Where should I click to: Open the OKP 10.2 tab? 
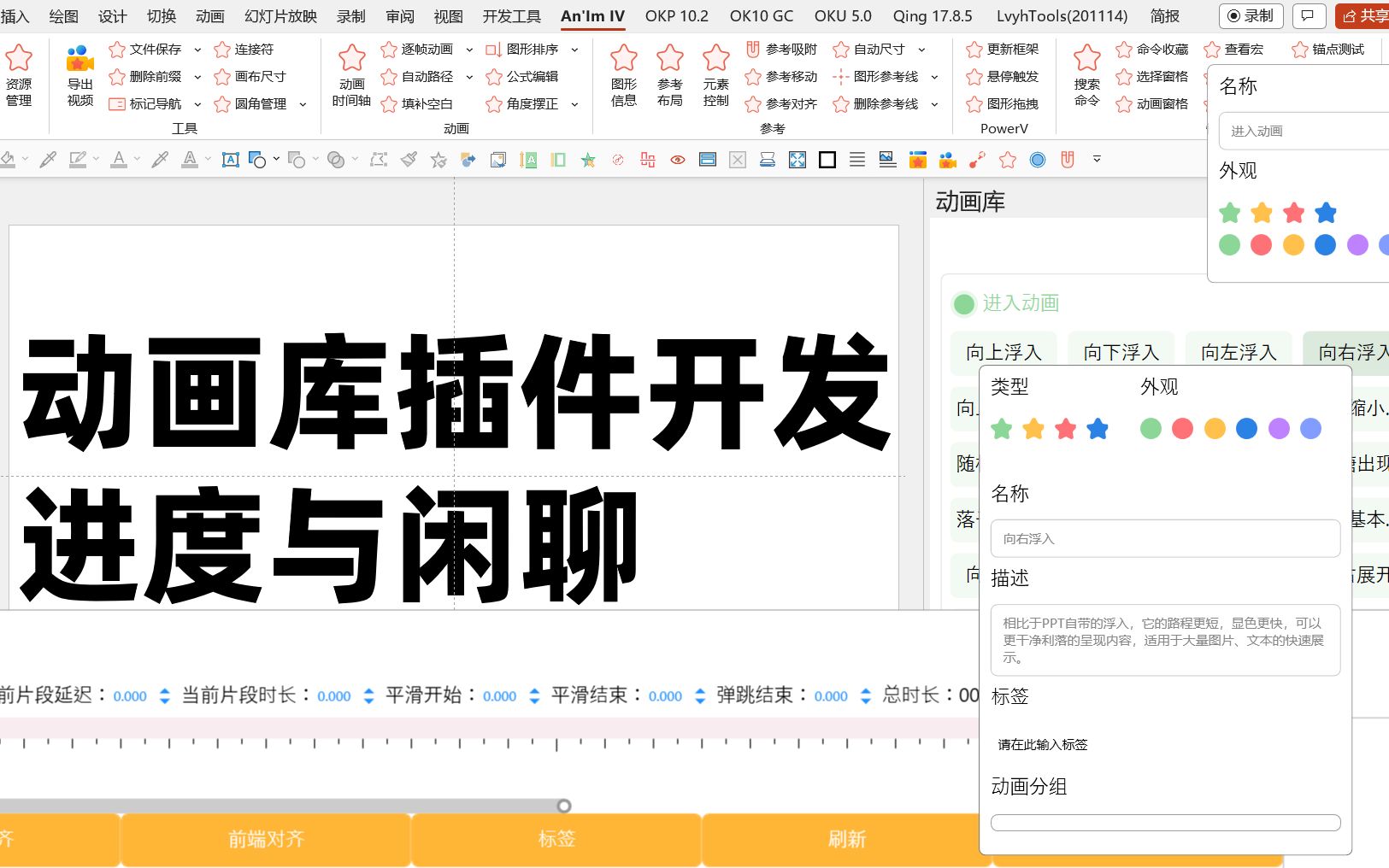click(676, 16)
